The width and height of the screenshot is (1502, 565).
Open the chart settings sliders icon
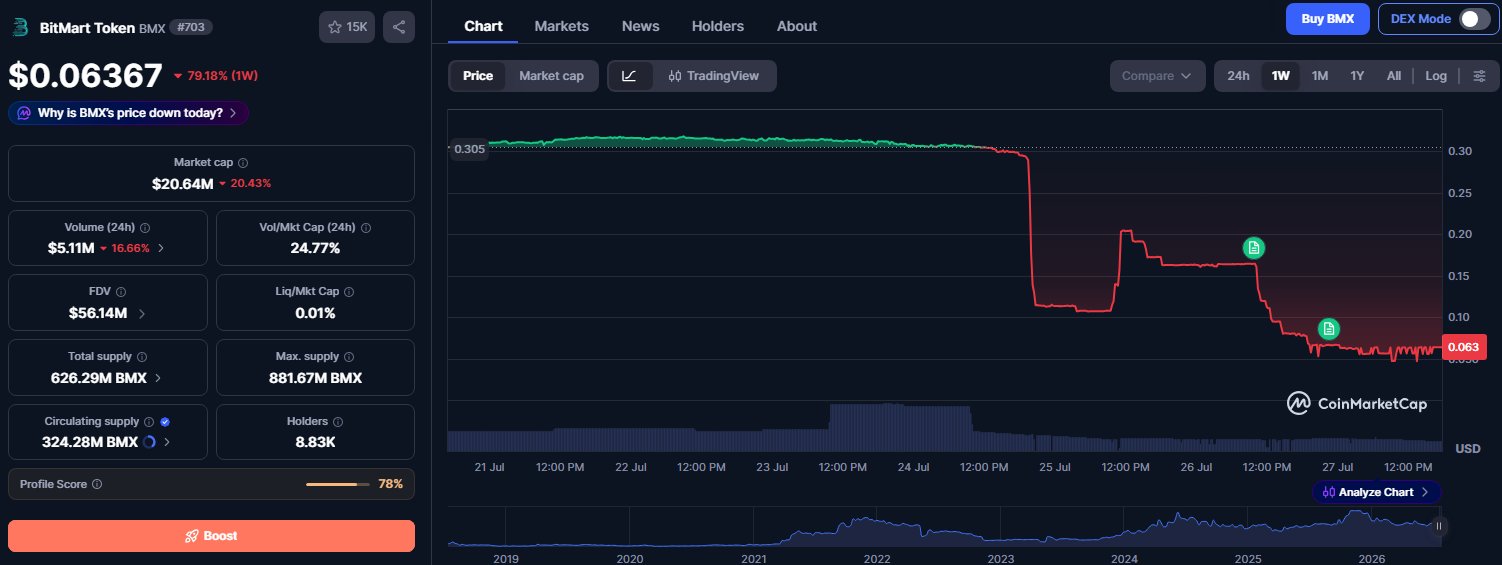point(1480,76)
